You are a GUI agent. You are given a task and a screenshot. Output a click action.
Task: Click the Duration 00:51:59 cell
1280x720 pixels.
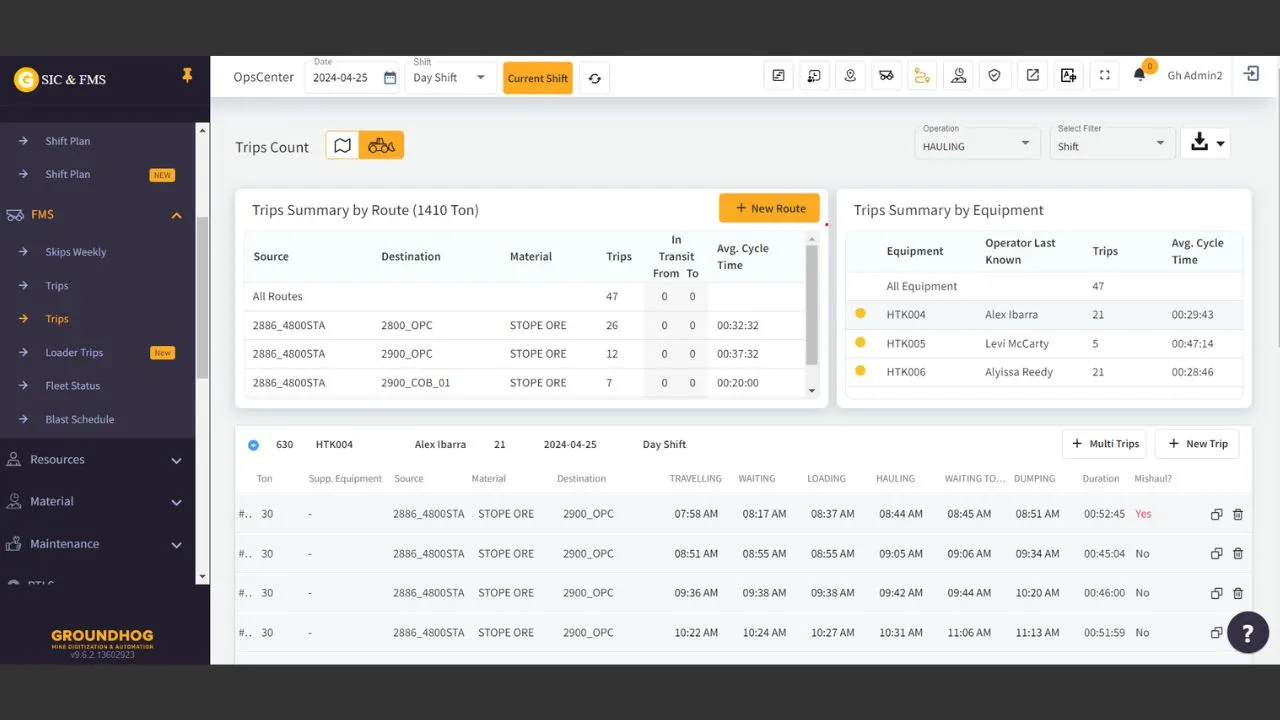click(x=1104, y=633)
